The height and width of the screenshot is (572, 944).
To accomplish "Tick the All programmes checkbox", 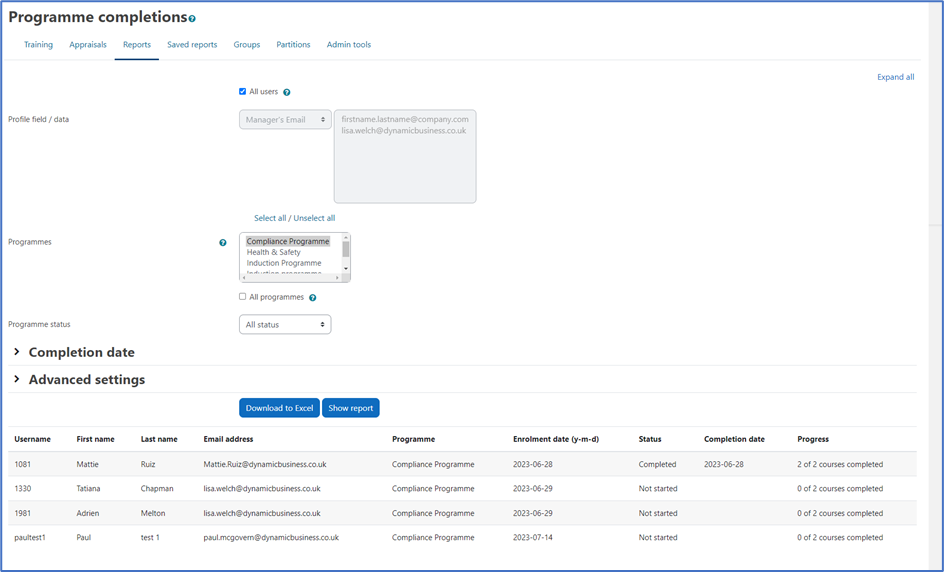I will point(243,297).
